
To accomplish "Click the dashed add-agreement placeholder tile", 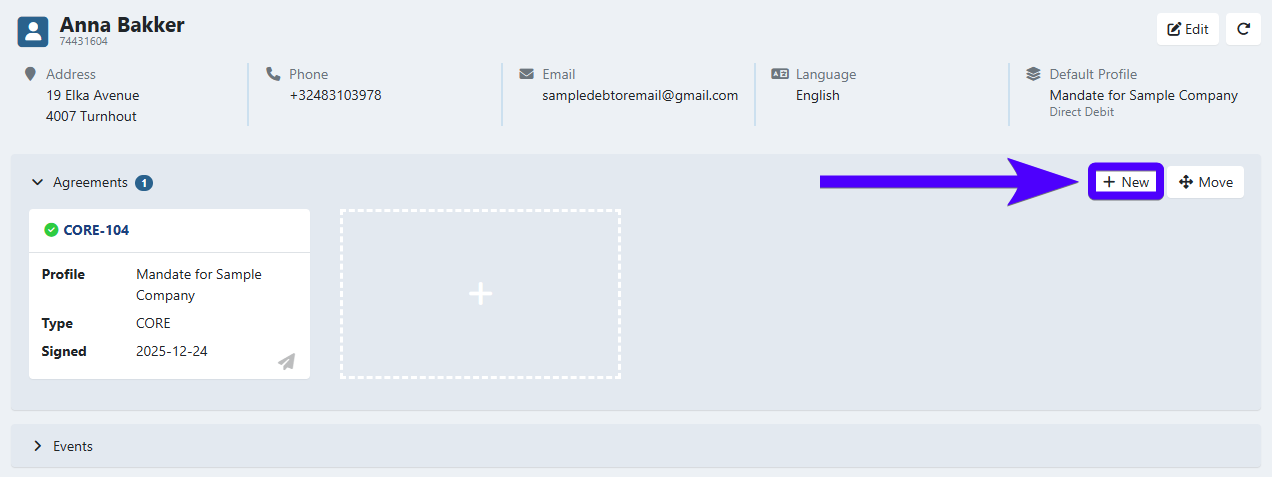I will click(480, 294).
